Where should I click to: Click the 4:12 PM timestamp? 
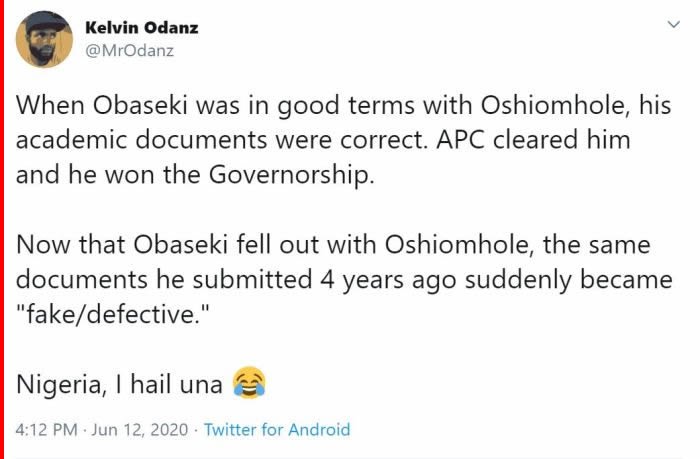46,430
